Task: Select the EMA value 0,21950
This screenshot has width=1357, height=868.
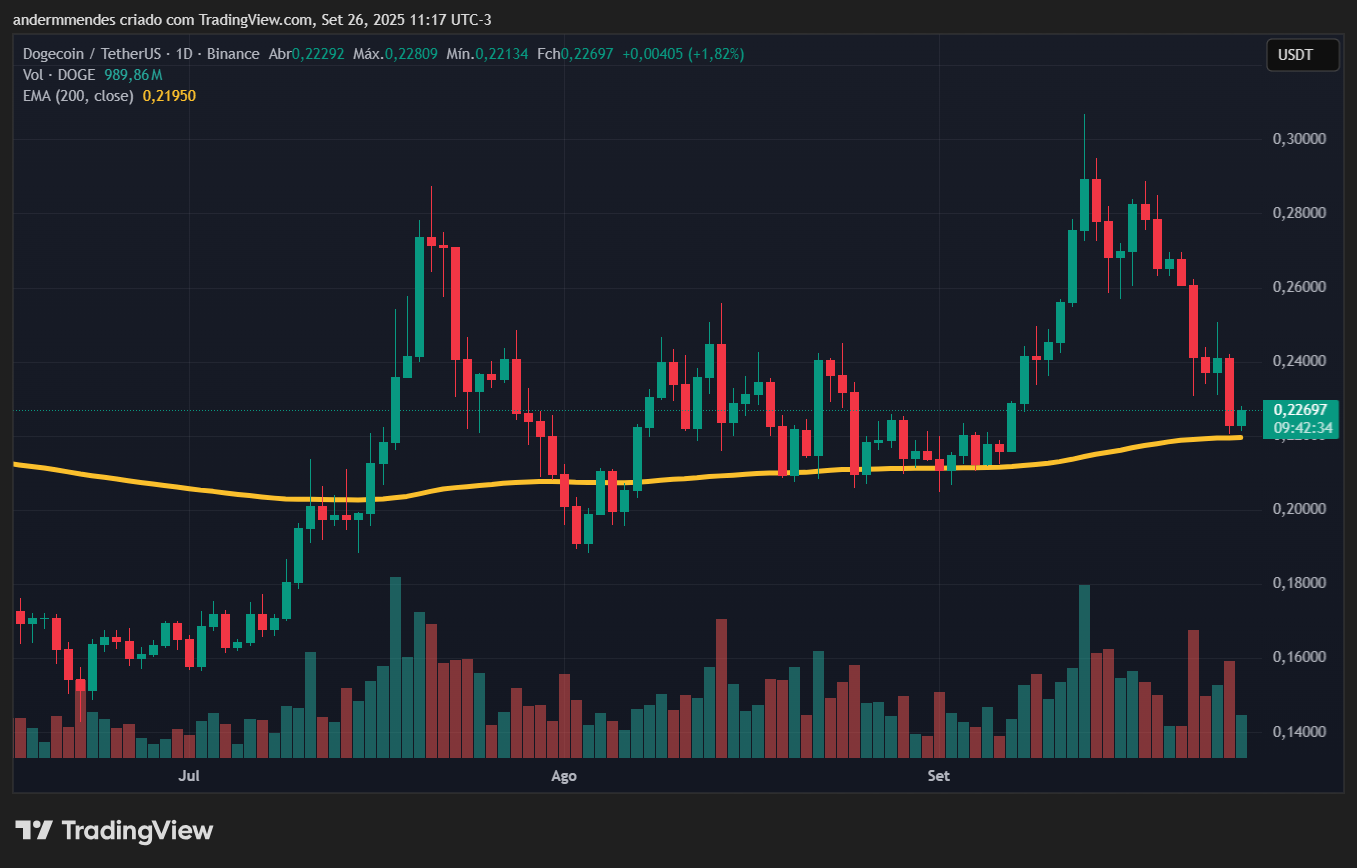Action: [169, 96]
